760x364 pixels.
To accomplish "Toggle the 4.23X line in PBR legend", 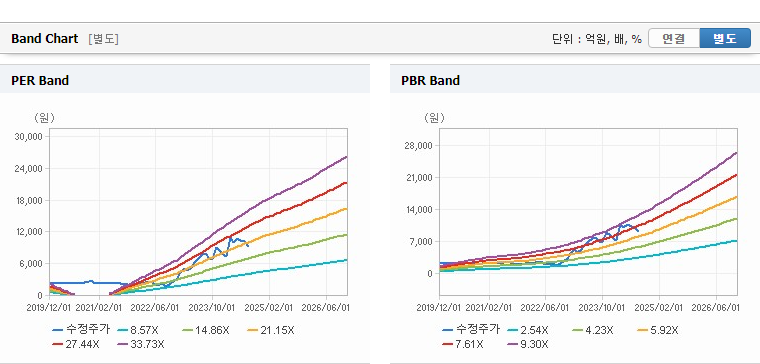I will pyautogui.click(x=593, y=331).
